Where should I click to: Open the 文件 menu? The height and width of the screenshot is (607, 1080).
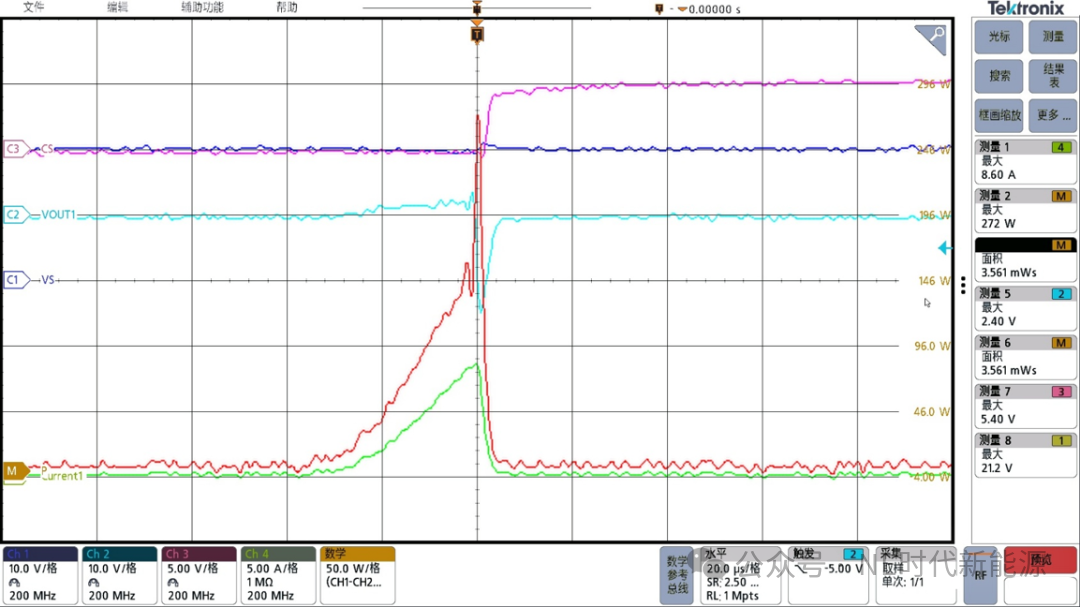pos(33,7)
